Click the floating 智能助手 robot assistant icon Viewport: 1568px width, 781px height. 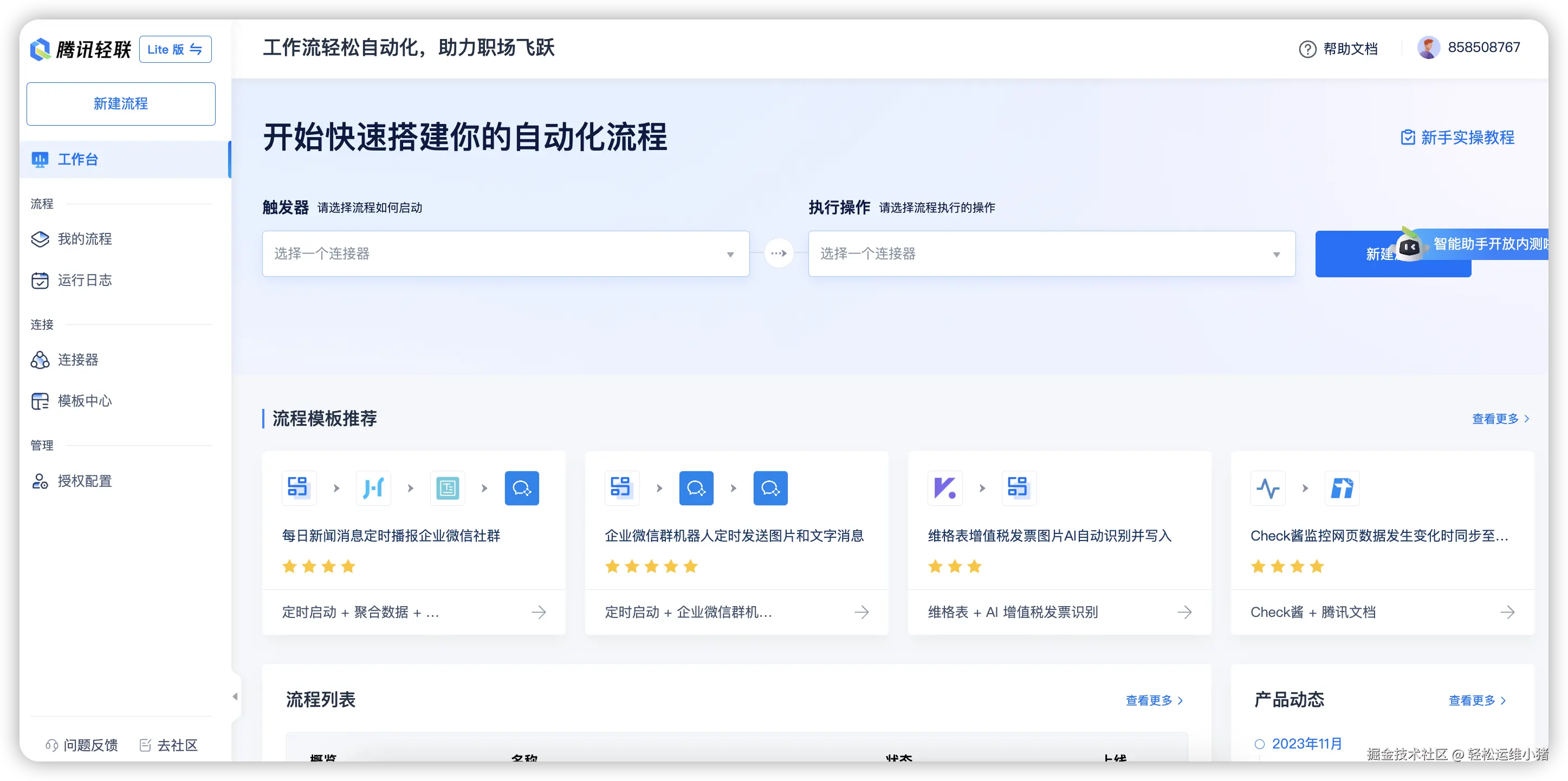point(1411,246)
